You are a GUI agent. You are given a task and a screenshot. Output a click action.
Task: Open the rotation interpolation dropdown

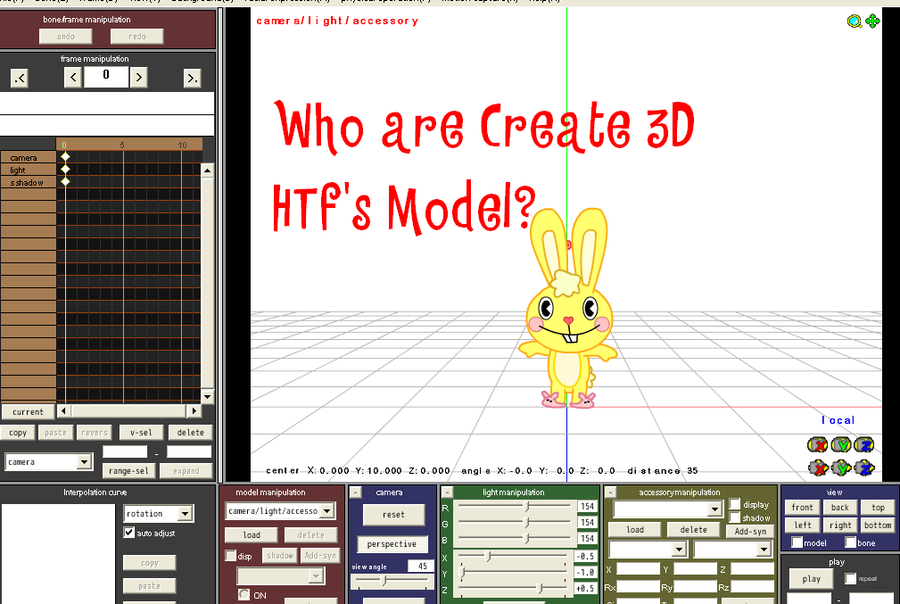pos(185,513)
